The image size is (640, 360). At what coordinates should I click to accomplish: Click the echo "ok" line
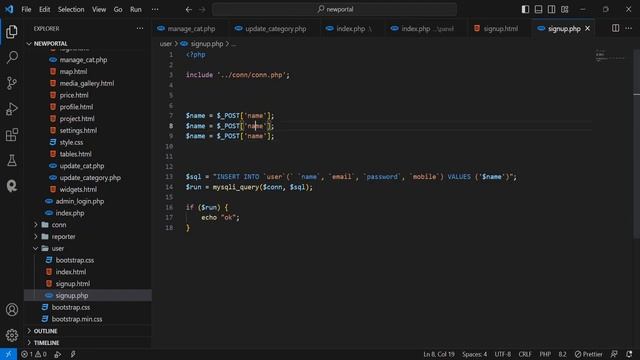[x=220, y=218]
